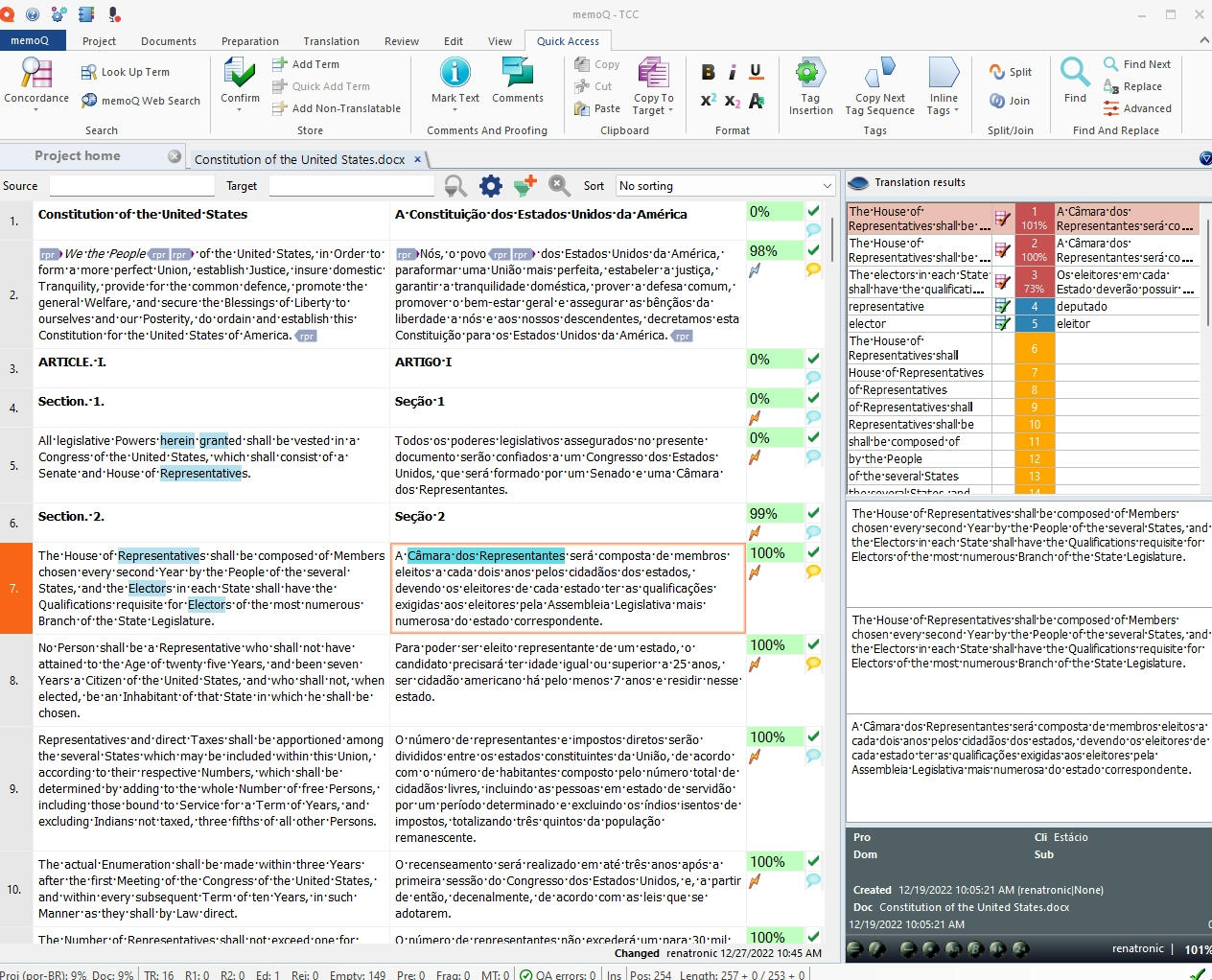Expand the Copy To Target dropdown
This screenshot has height=980, width=1212.
point(653,110)
